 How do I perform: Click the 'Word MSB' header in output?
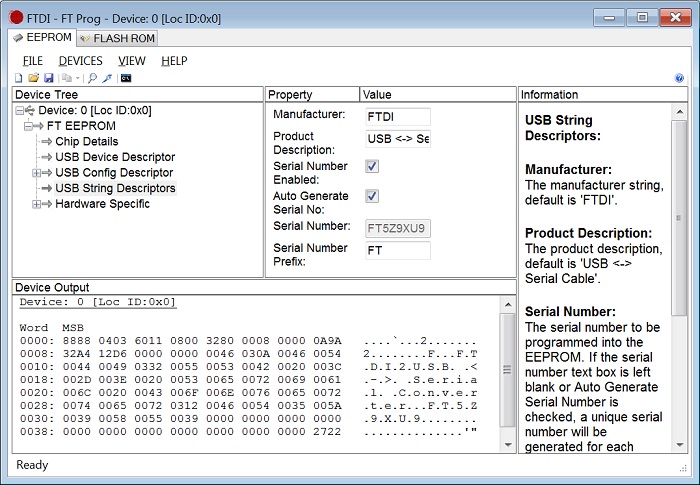[51, 328]
